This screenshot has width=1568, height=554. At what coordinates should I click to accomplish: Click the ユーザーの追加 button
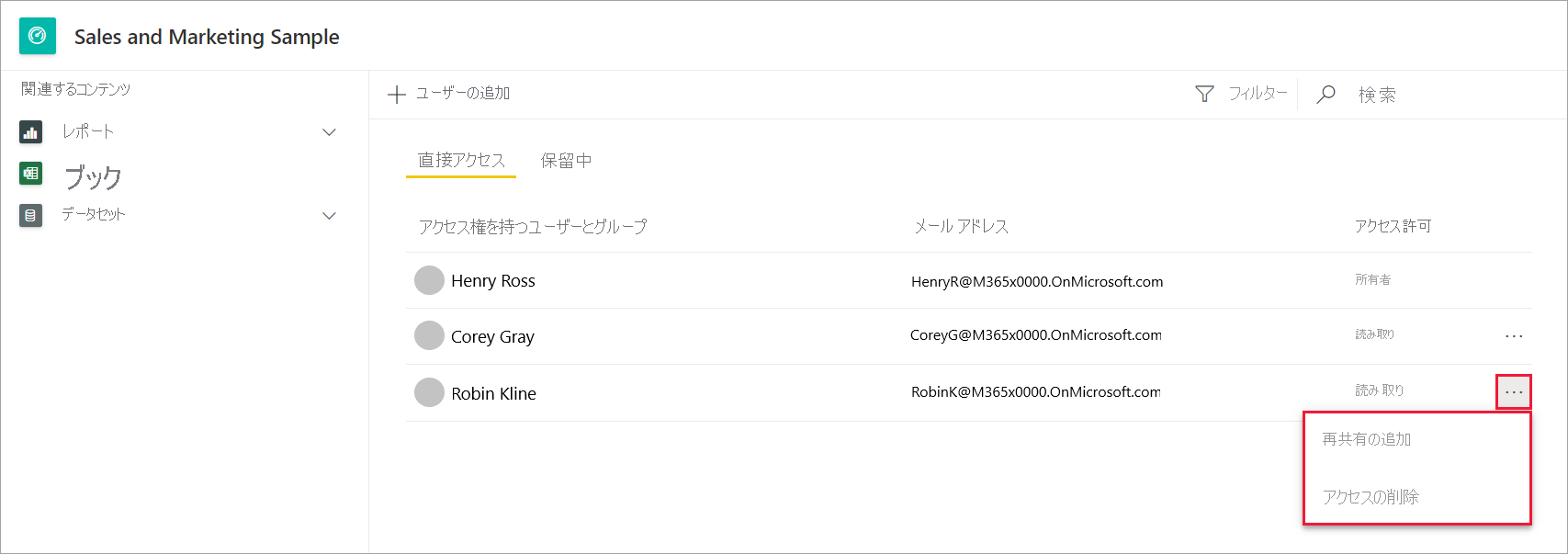pos(449,94)
